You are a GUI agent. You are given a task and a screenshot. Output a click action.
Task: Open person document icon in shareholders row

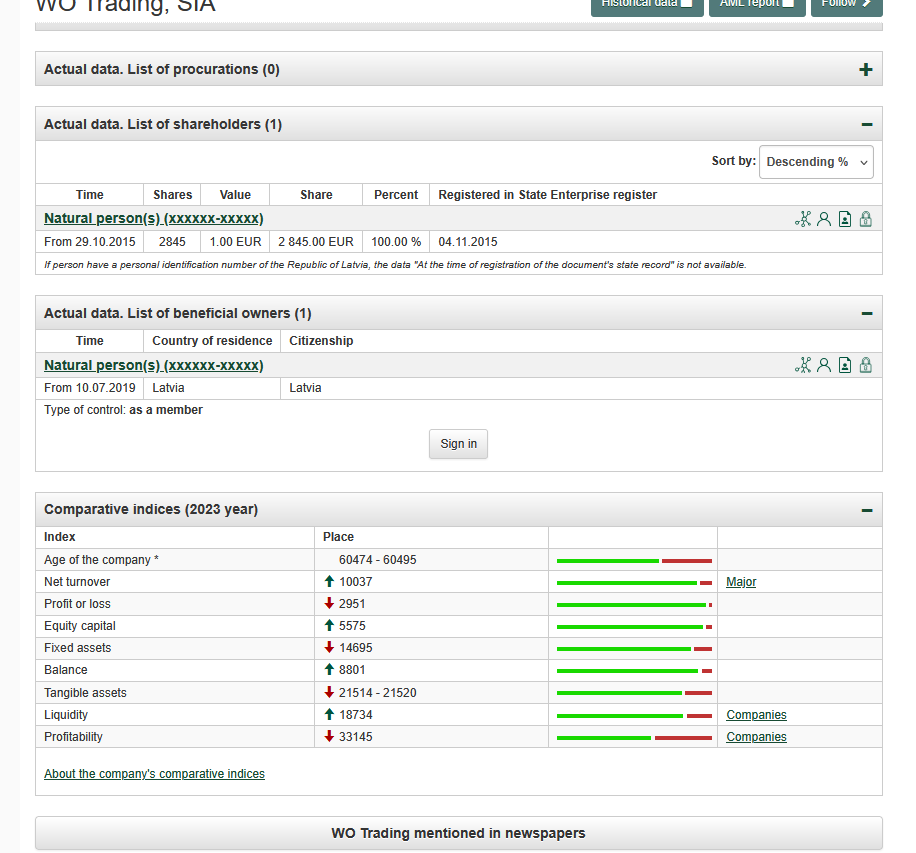point(845,219)
